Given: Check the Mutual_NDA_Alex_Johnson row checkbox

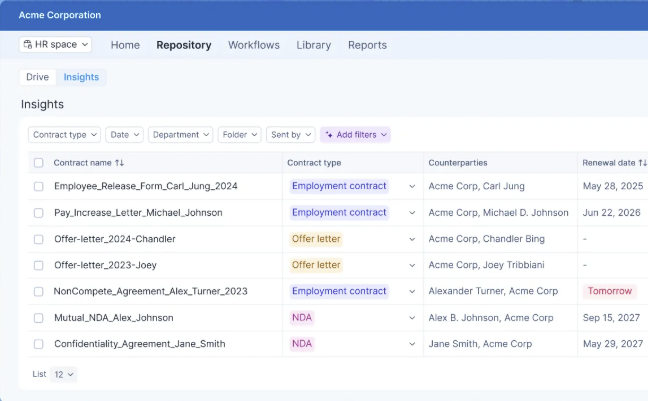Looking at the screenshot, I should [38, 318].
